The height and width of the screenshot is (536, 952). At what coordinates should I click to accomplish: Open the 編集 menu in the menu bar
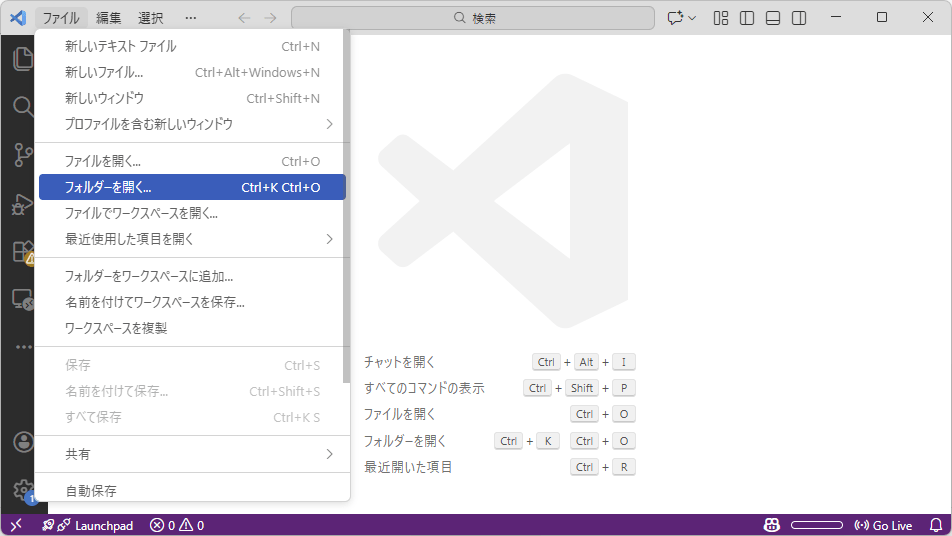tap(109, 18)
